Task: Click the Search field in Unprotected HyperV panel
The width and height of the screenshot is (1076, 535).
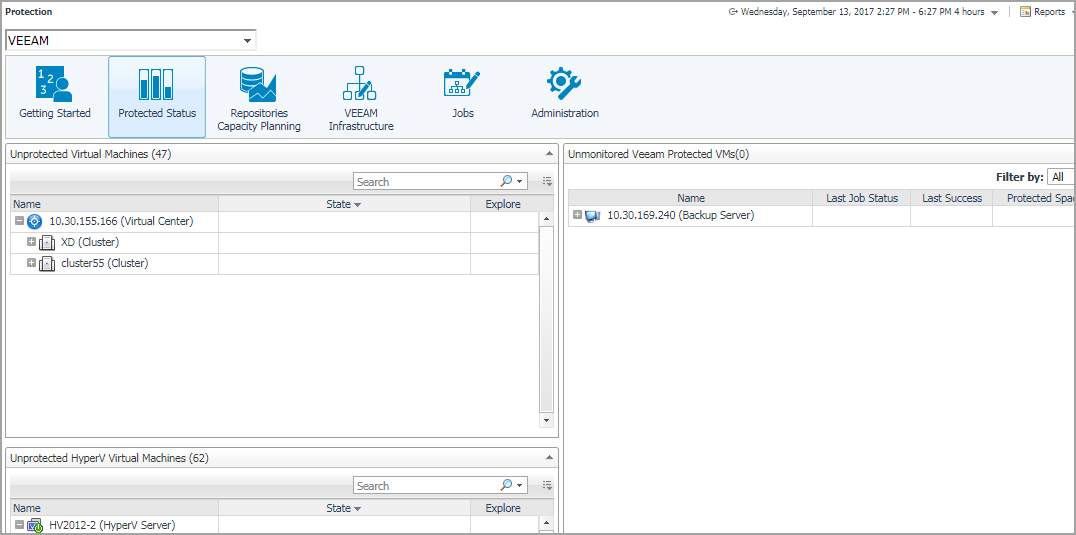Action: click(x=425, y=485)
